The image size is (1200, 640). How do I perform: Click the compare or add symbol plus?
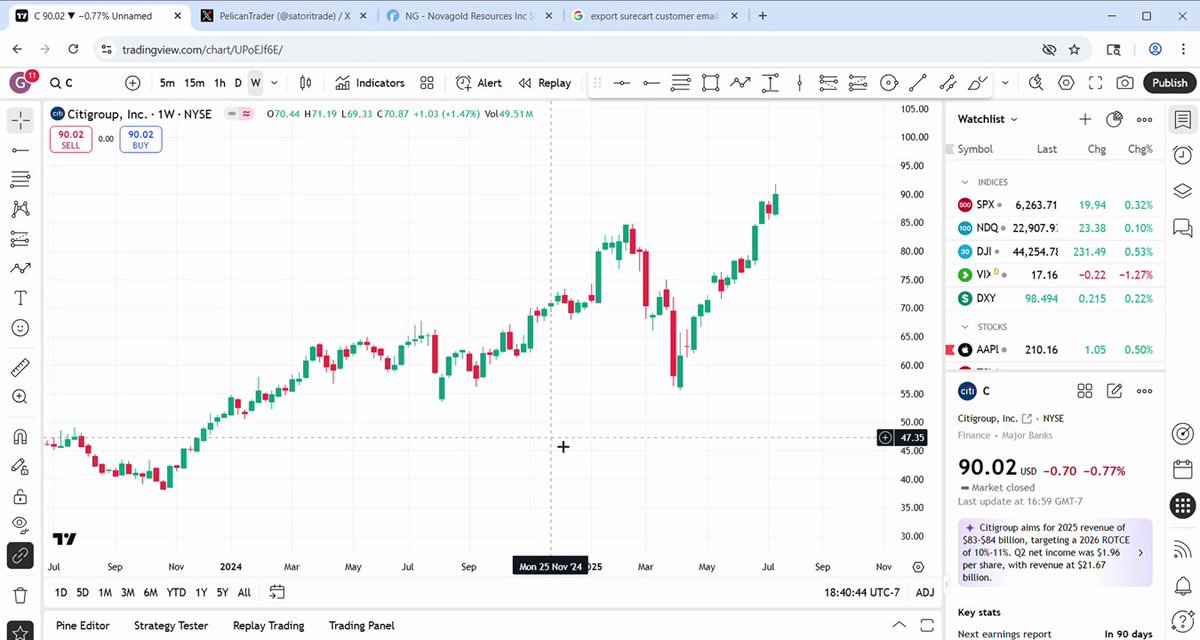click(x=133, y=83)
